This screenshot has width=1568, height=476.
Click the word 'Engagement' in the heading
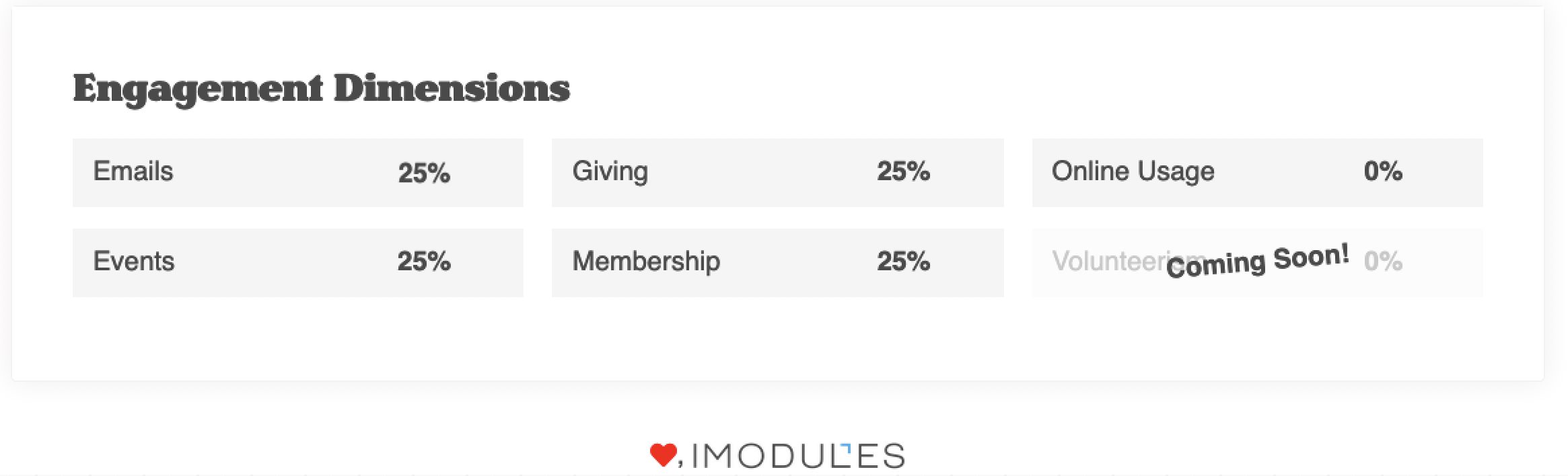coord(198,89)
